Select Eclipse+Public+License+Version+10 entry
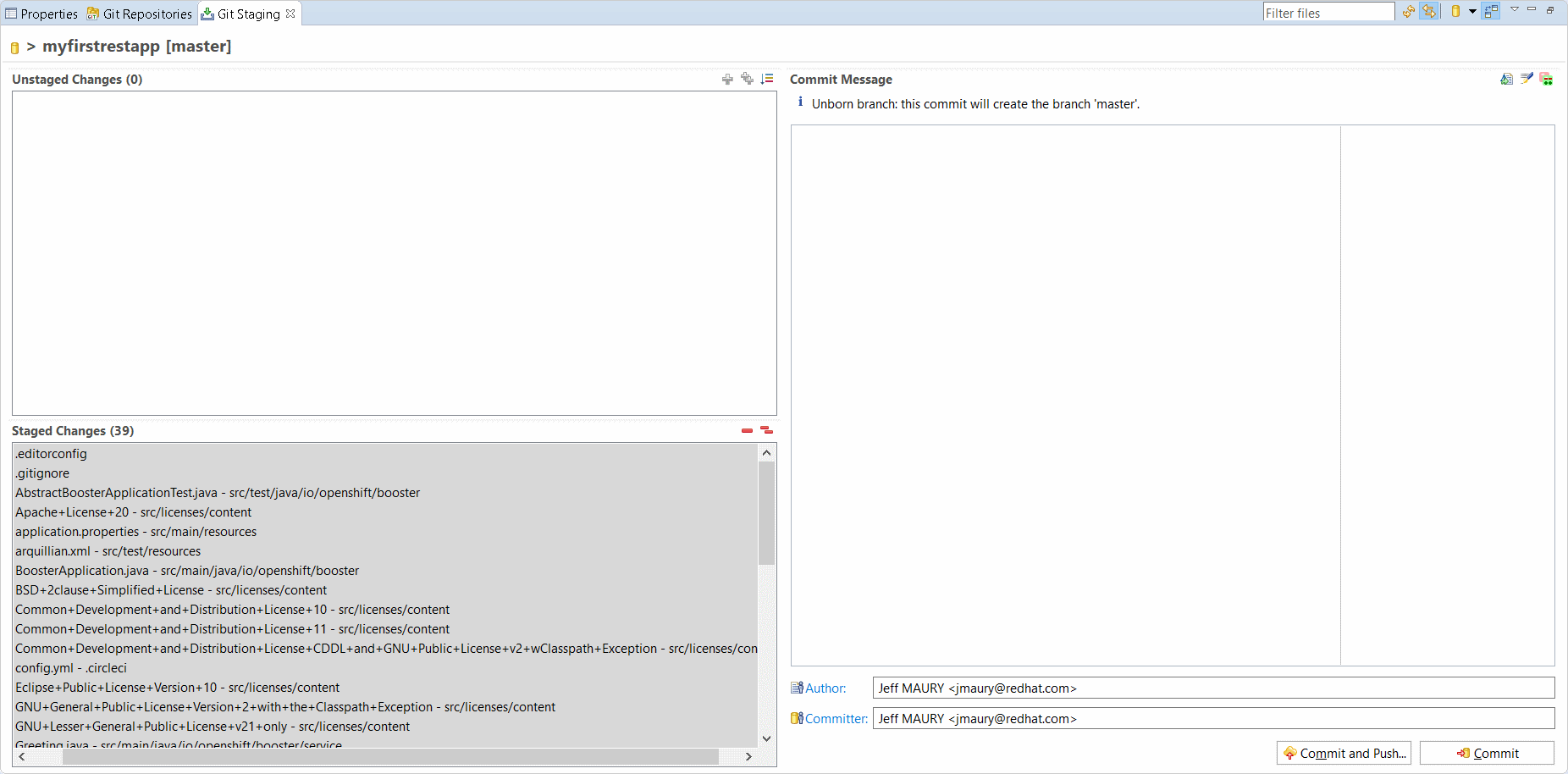Screen dimensions: 1568x774 click(385, 688)
